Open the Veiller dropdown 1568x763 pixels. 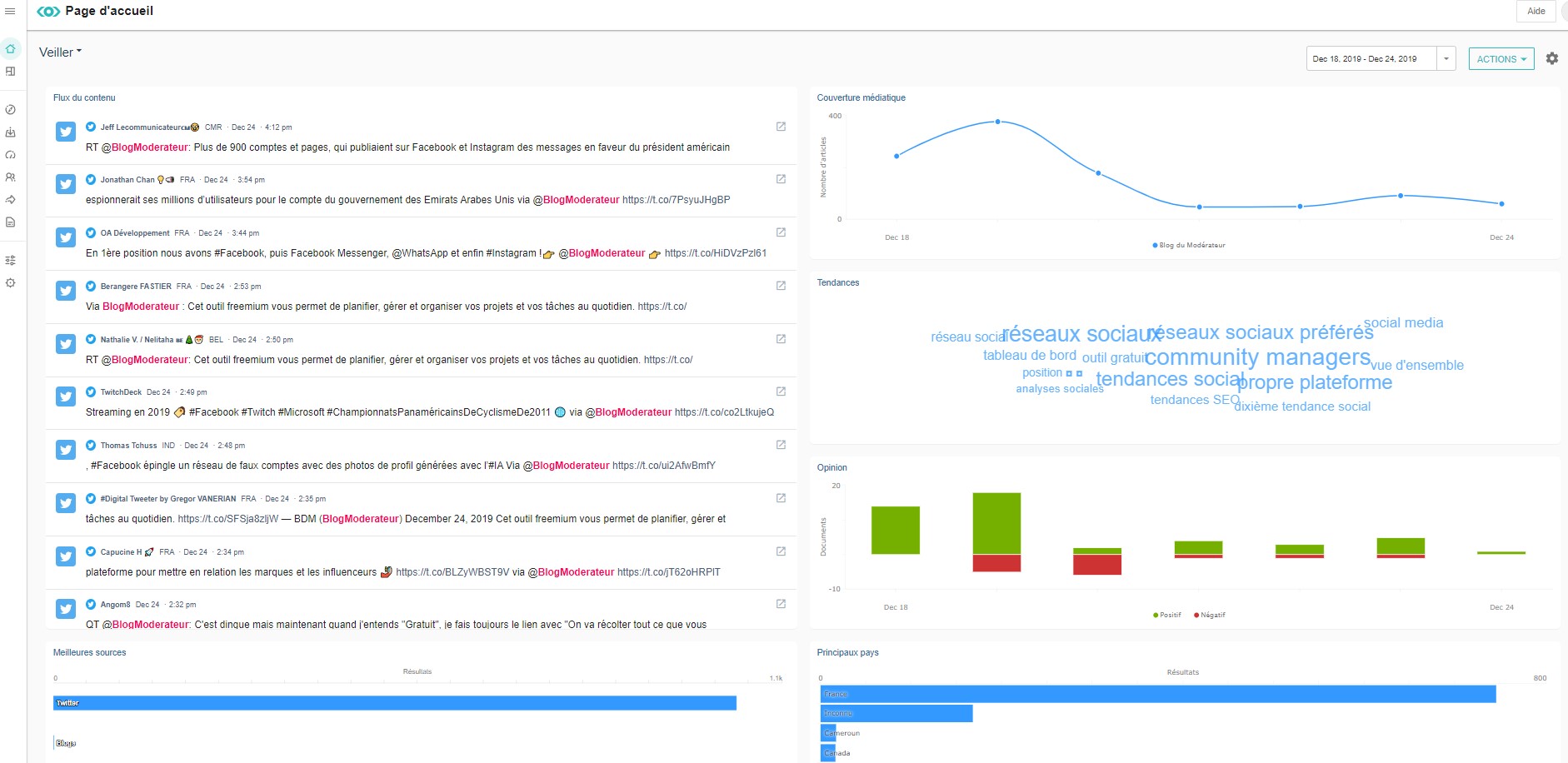click(59, 52)
